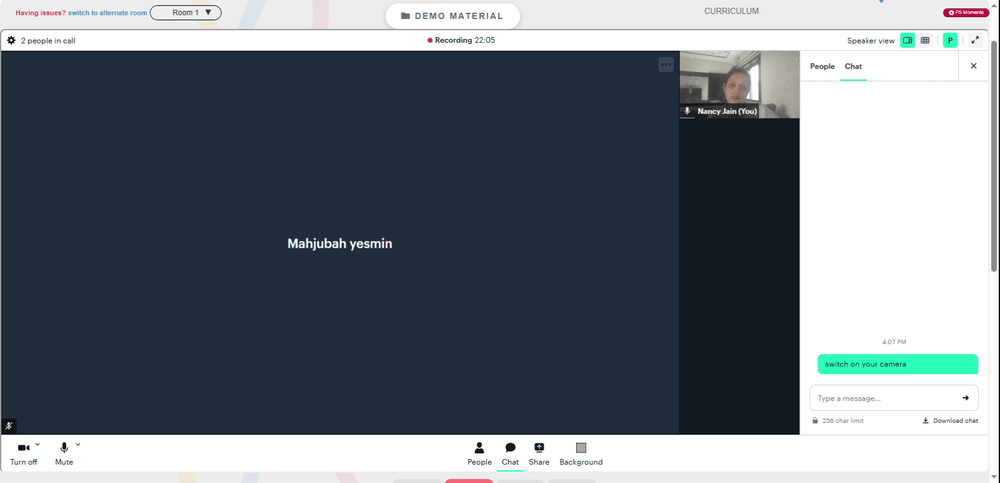The height and width of the screenshot is (483, 1000).
Task: Expand camera options chevron
Action: [x=38, y=444]
